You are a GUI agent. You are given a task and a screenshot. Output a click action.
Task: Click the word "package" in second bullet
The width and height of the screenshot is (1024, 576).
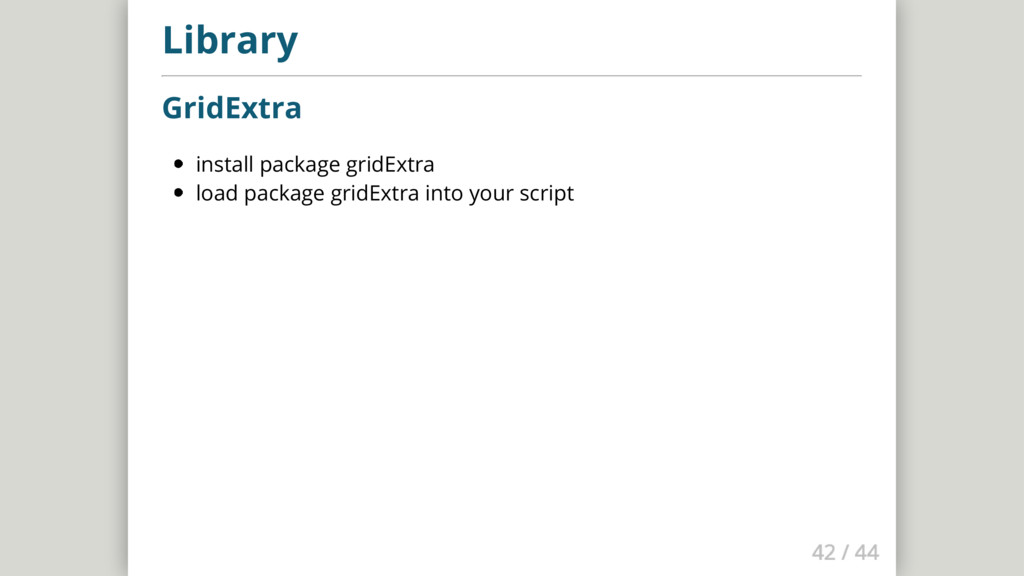(284, 194)
